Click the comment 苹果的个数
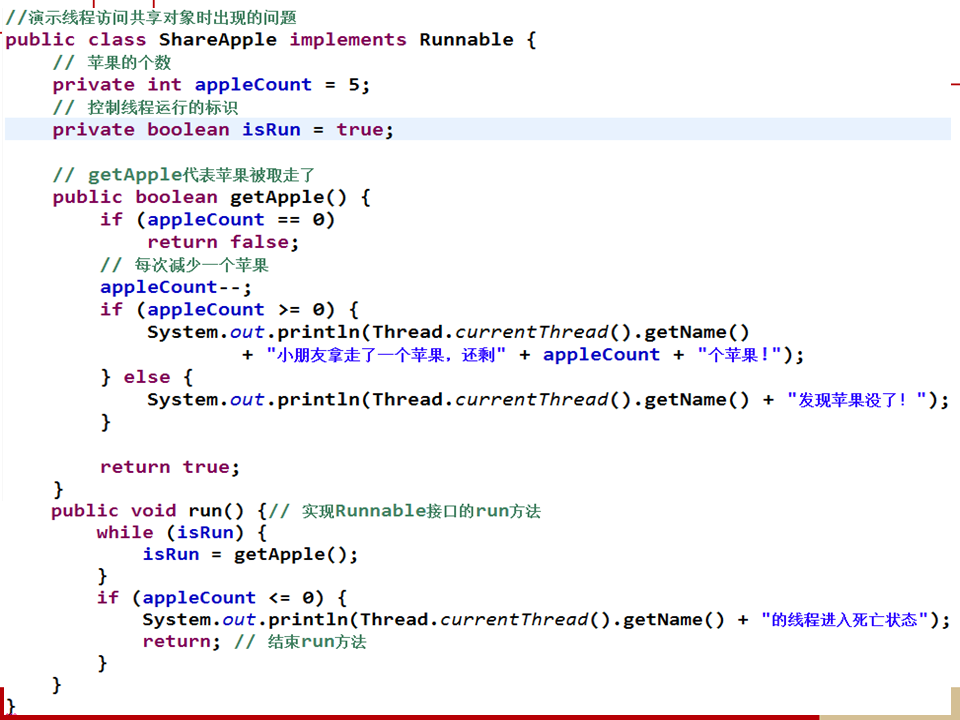The image size is (960, 720). (x=112, y=62)
